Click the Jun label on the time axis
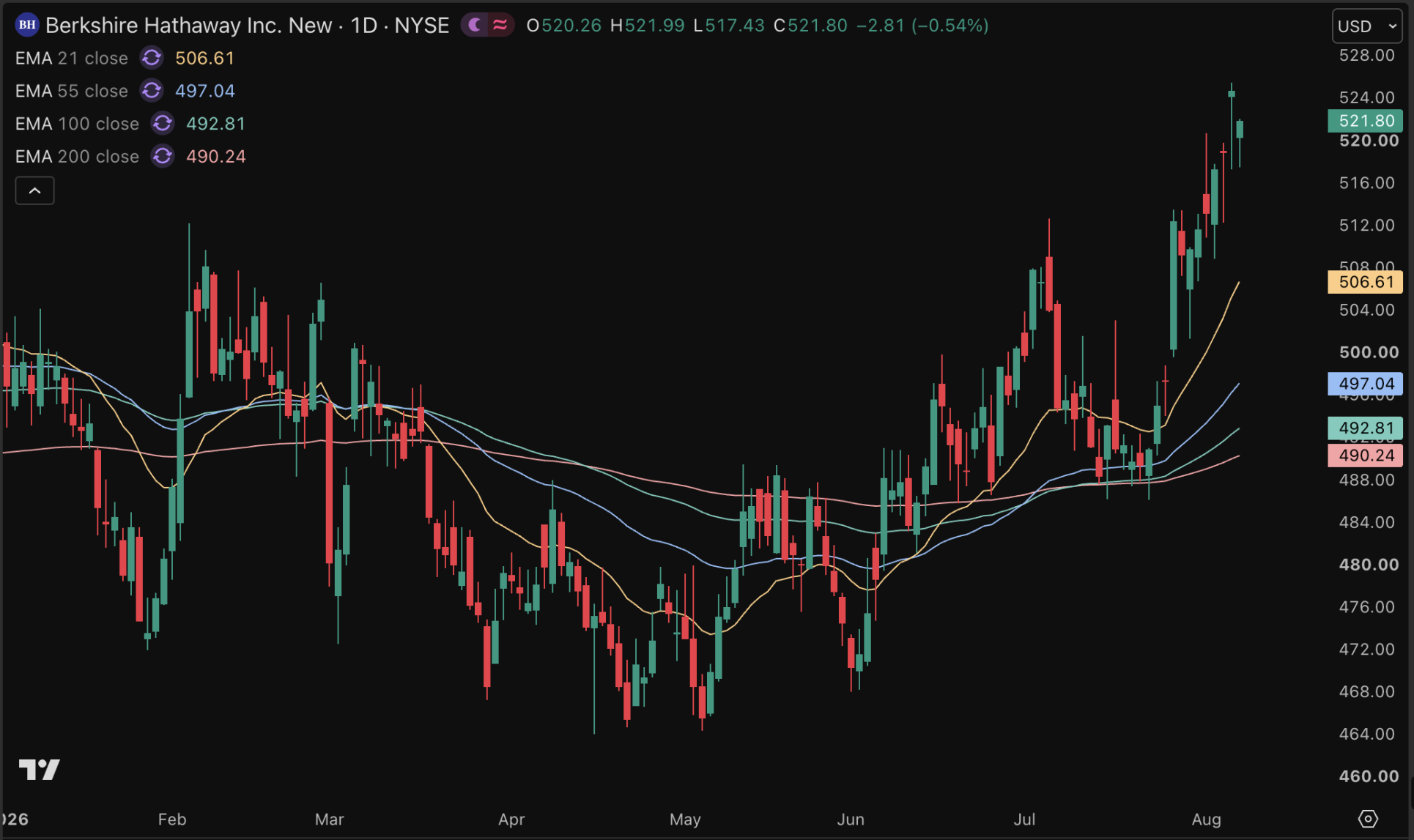Screen dimensions: 1414x840 coord(851,819)
